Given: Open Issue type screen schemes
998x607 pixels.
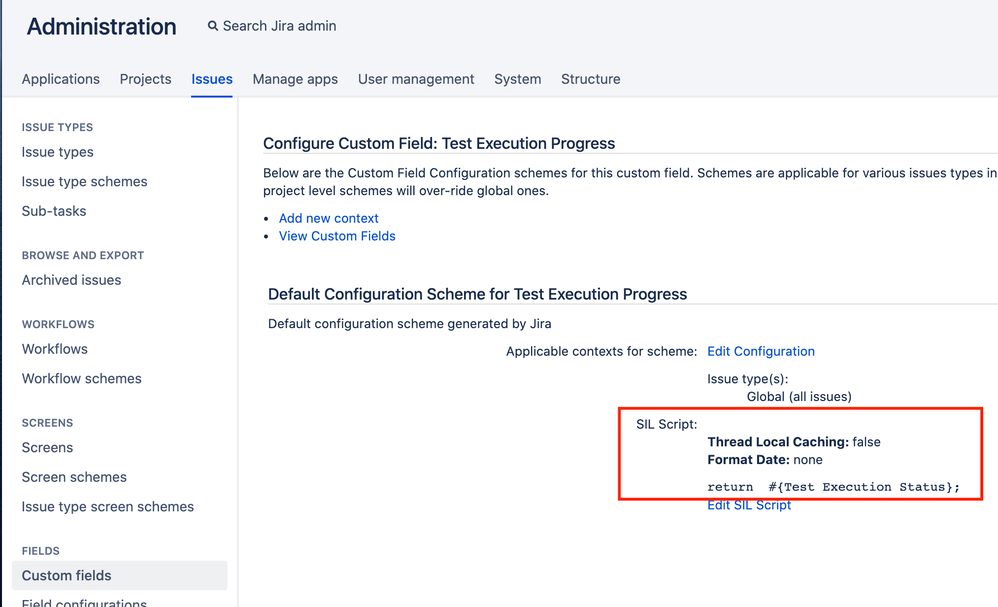Looking at the screenshot, I should 108,506.
